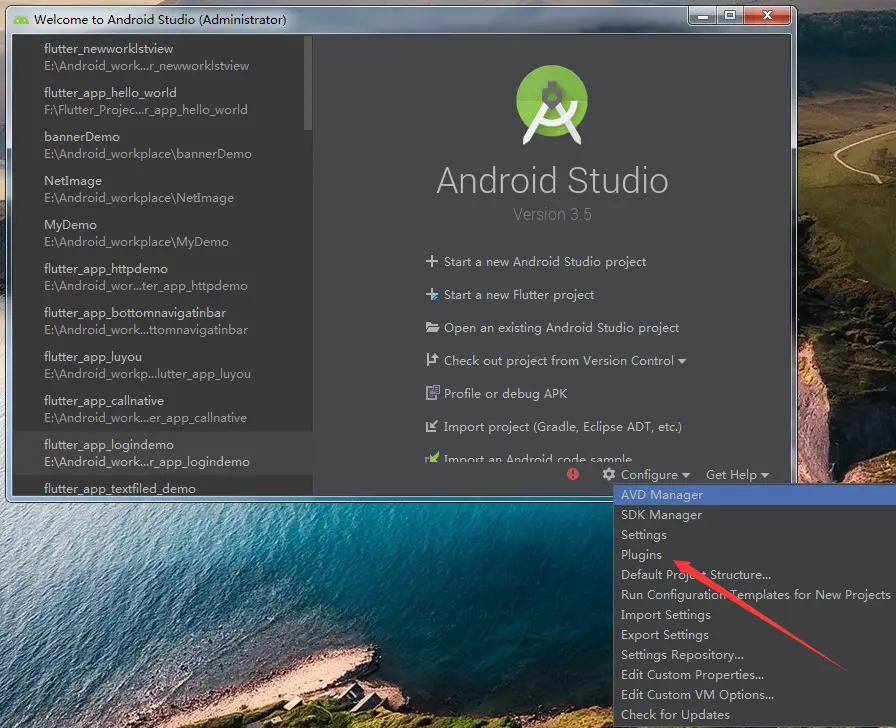
Task: Open the Get Help dropdown
Action: pyautogui.click(x=737, y=474)
